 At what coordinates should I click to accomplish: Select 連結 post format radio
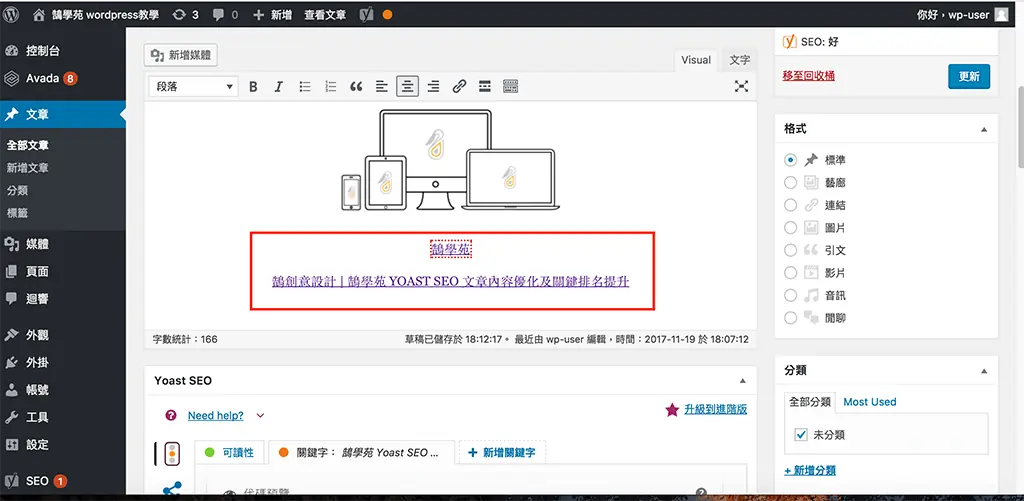coord(790,205)
